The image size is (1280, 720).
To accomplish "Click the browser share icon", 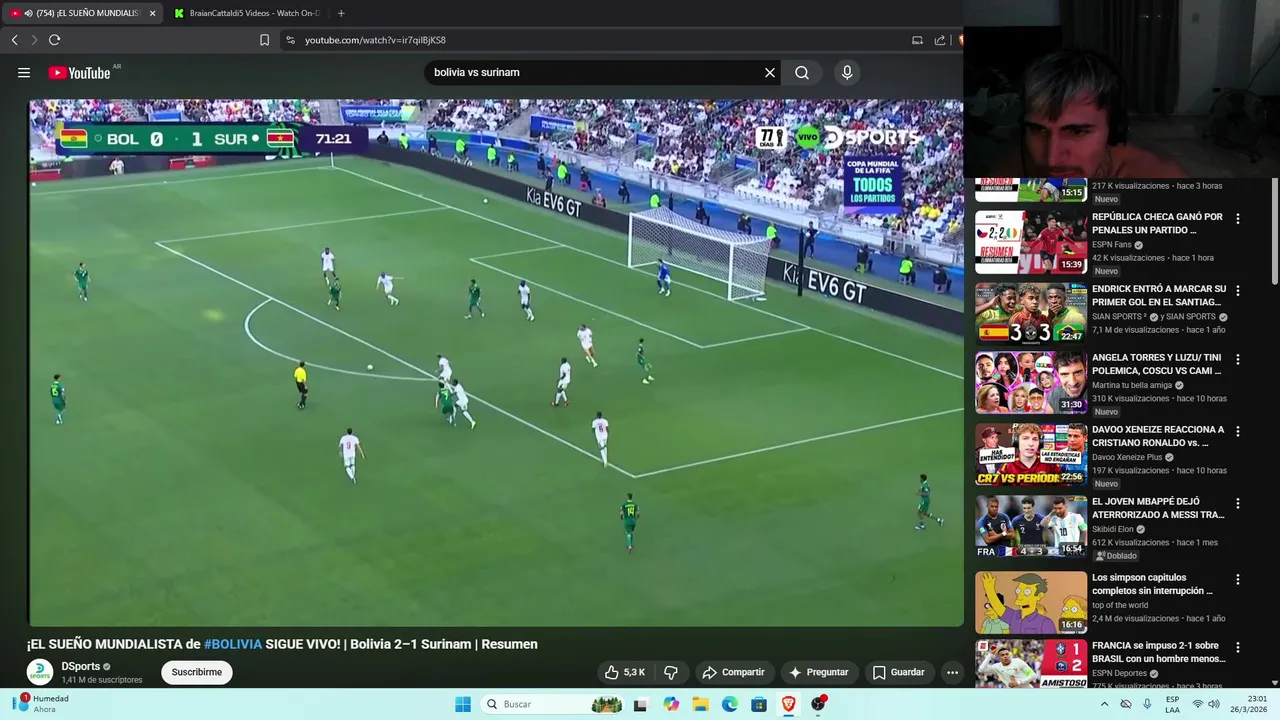I will point(940,40).
